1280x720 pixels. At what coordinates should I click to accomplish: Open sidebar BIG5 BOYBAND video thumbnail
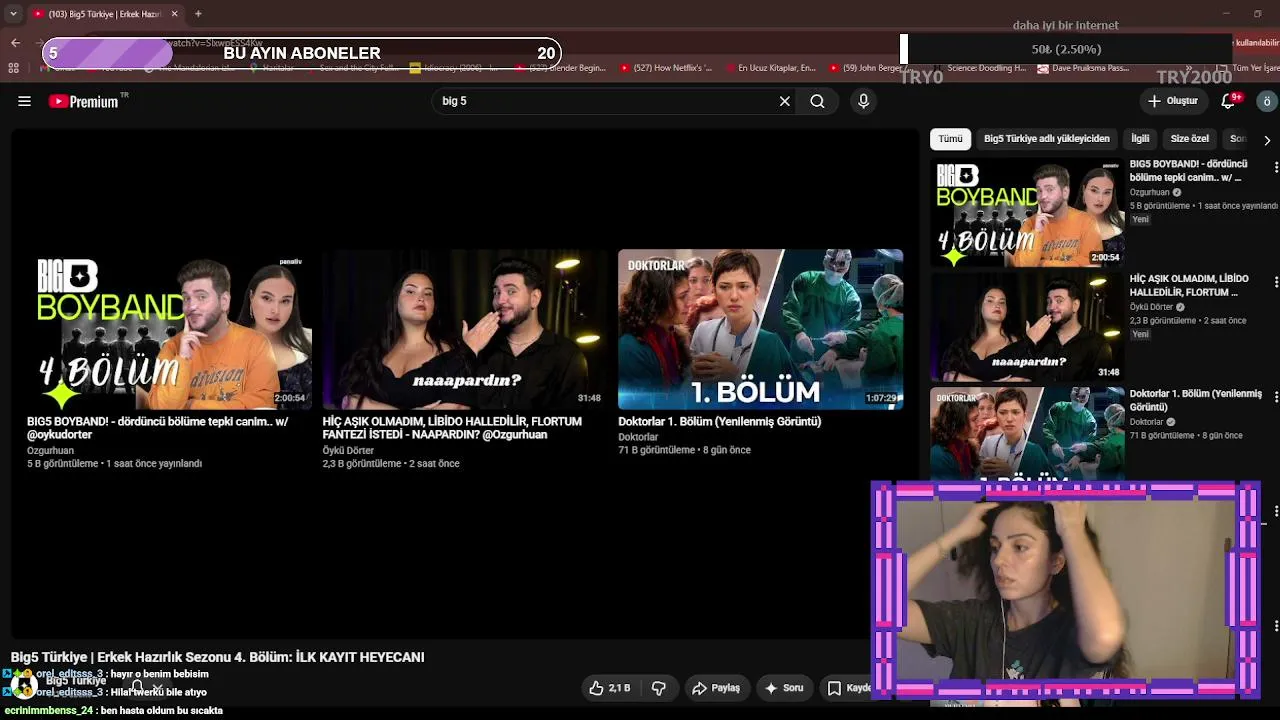click(x=1027, y=213)
